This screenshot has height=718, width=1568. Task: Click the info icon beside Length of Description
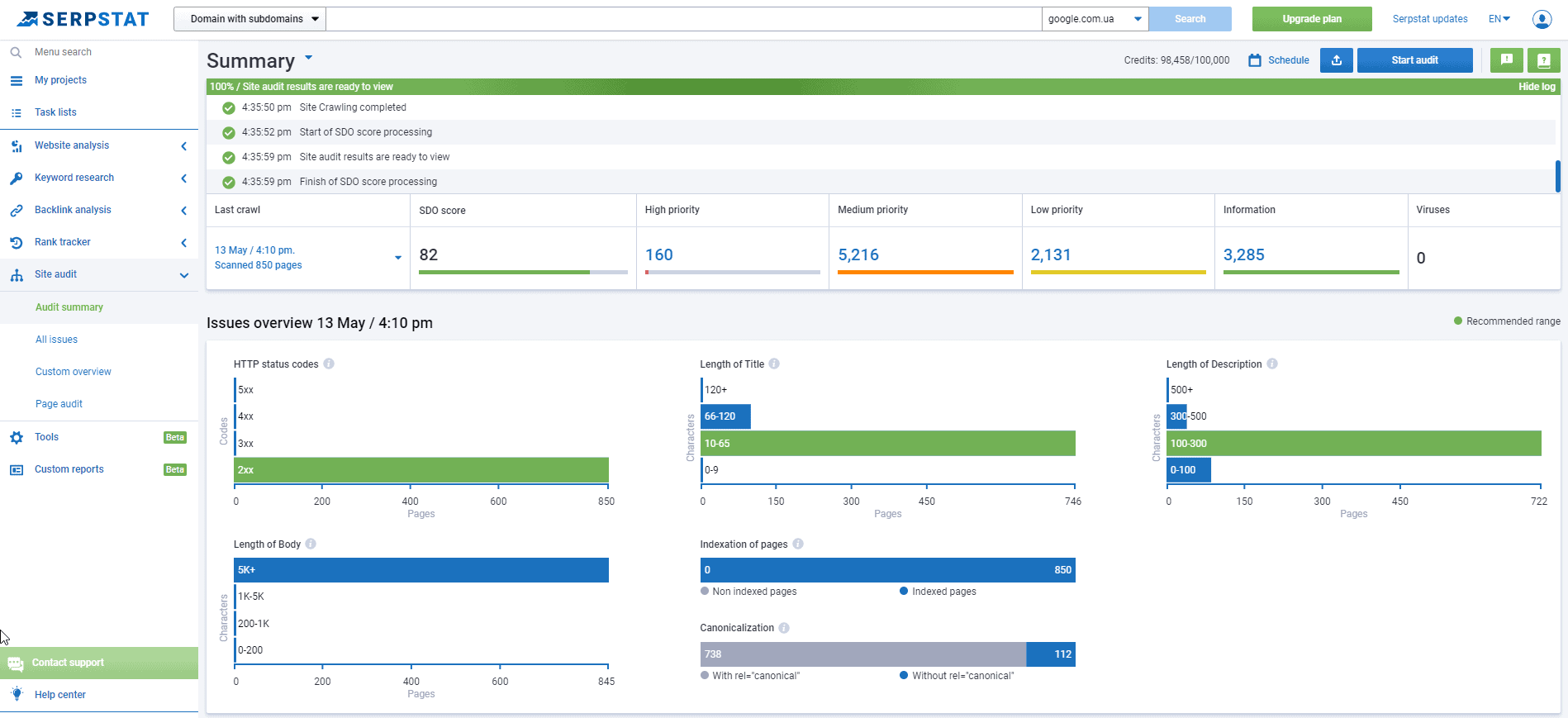[x=1272, y=364]
